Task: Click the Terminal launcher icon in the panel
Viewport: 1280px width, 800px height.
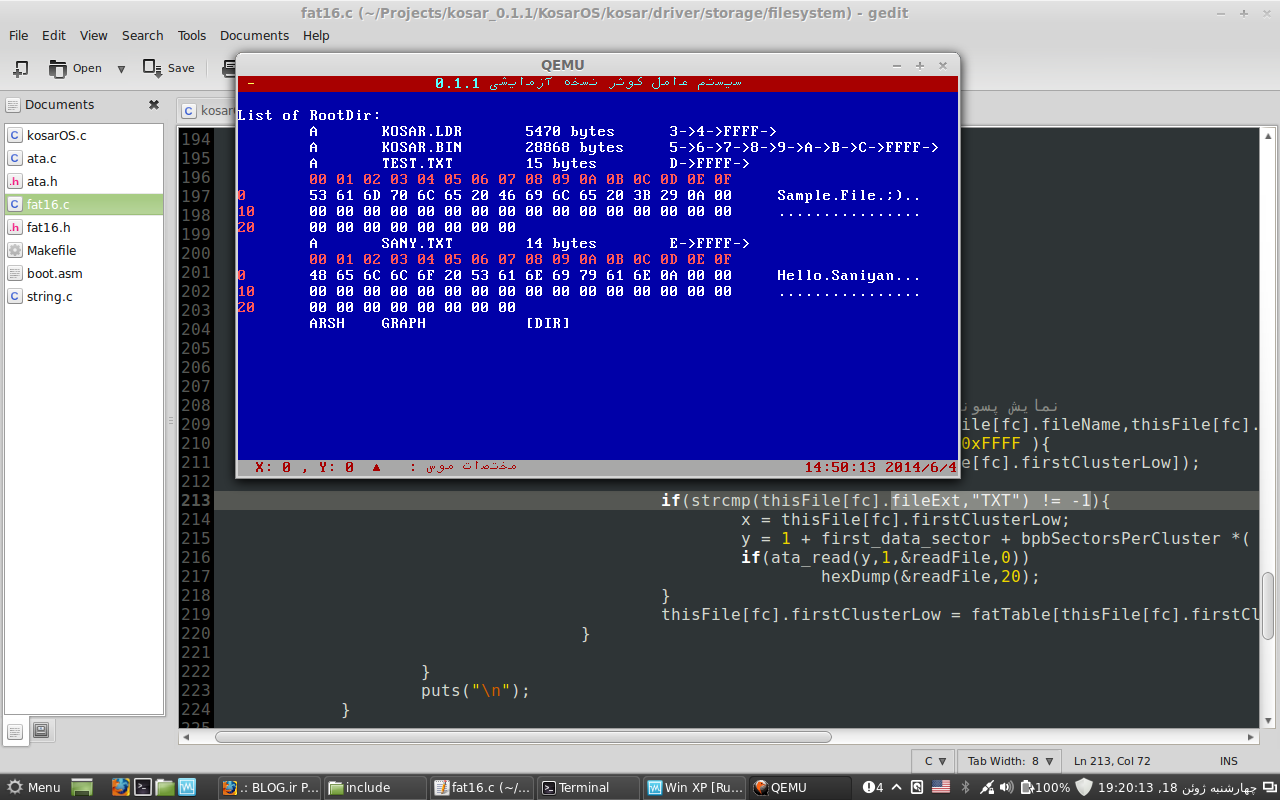Action: coord(143,787)
